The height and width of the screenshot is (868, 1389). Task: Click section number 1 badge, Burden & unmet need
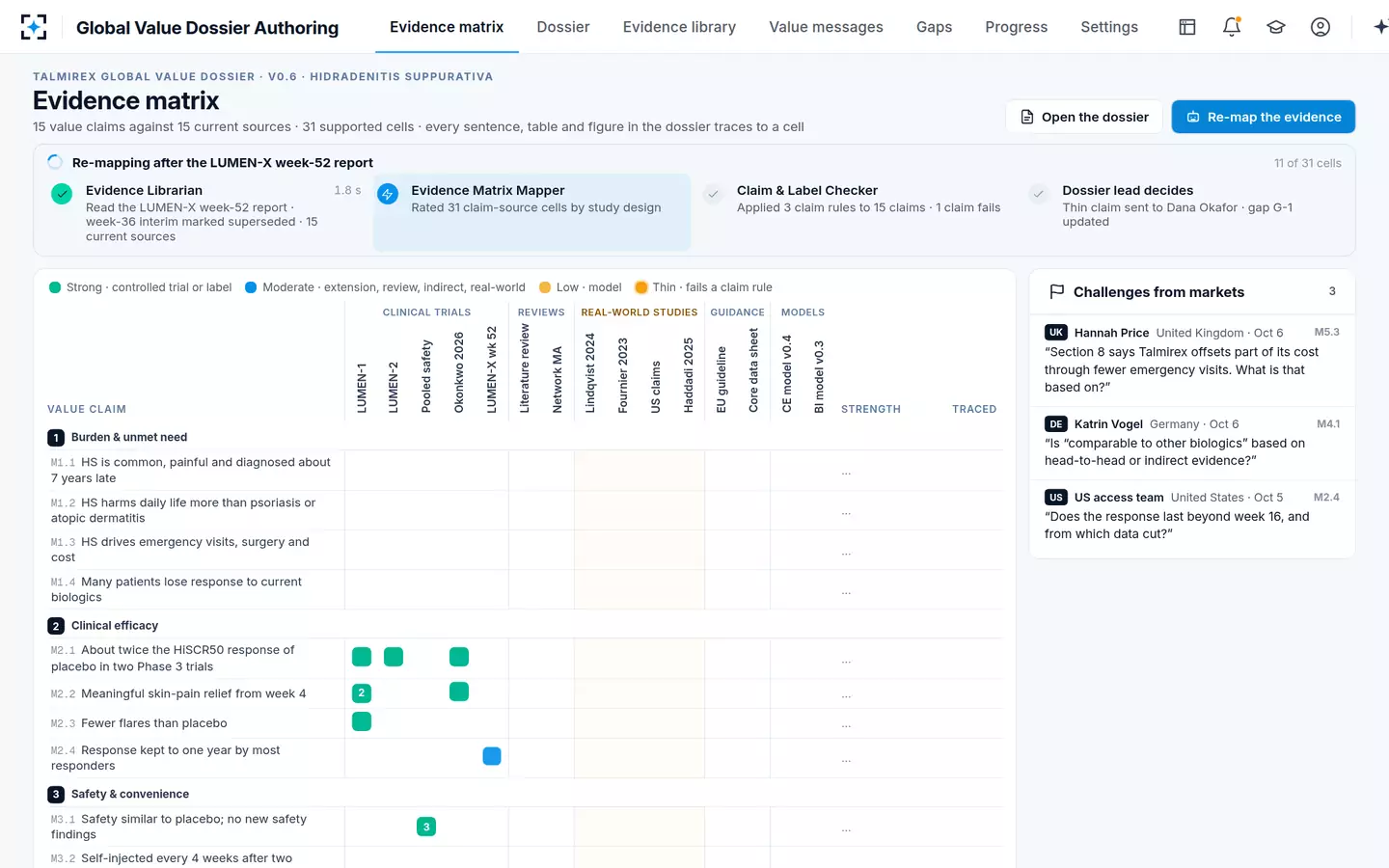[56, 438]
